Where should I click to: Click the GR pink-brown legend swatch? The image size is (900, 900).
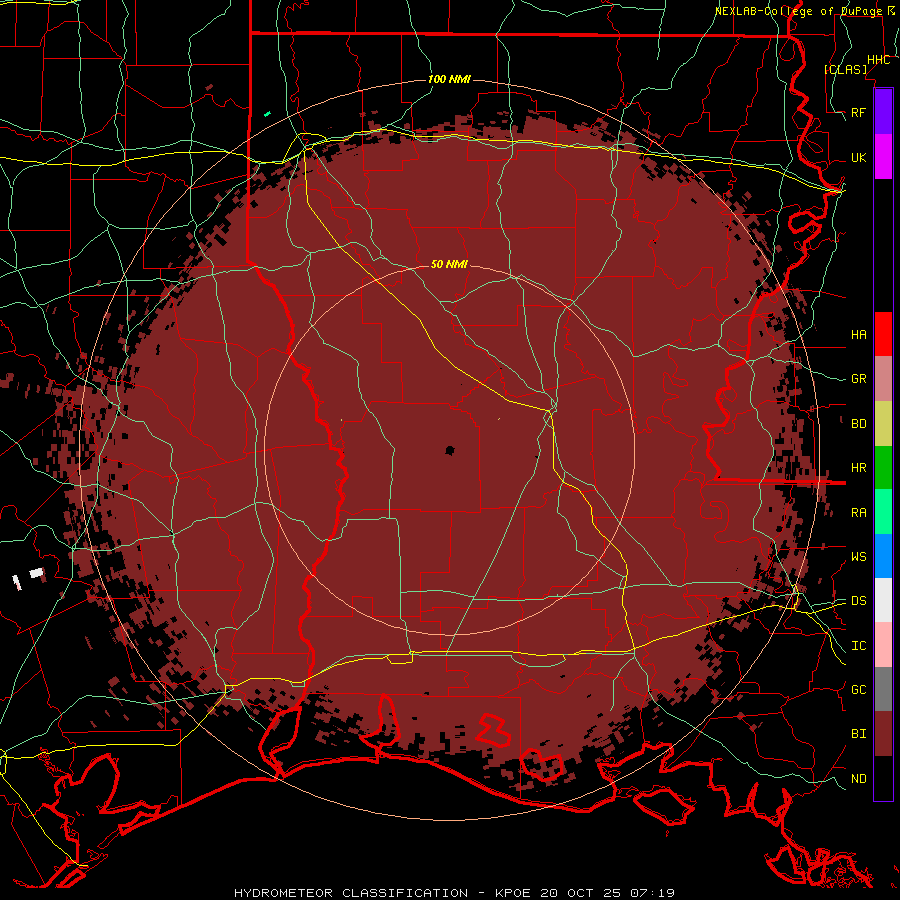click(883, 379)
